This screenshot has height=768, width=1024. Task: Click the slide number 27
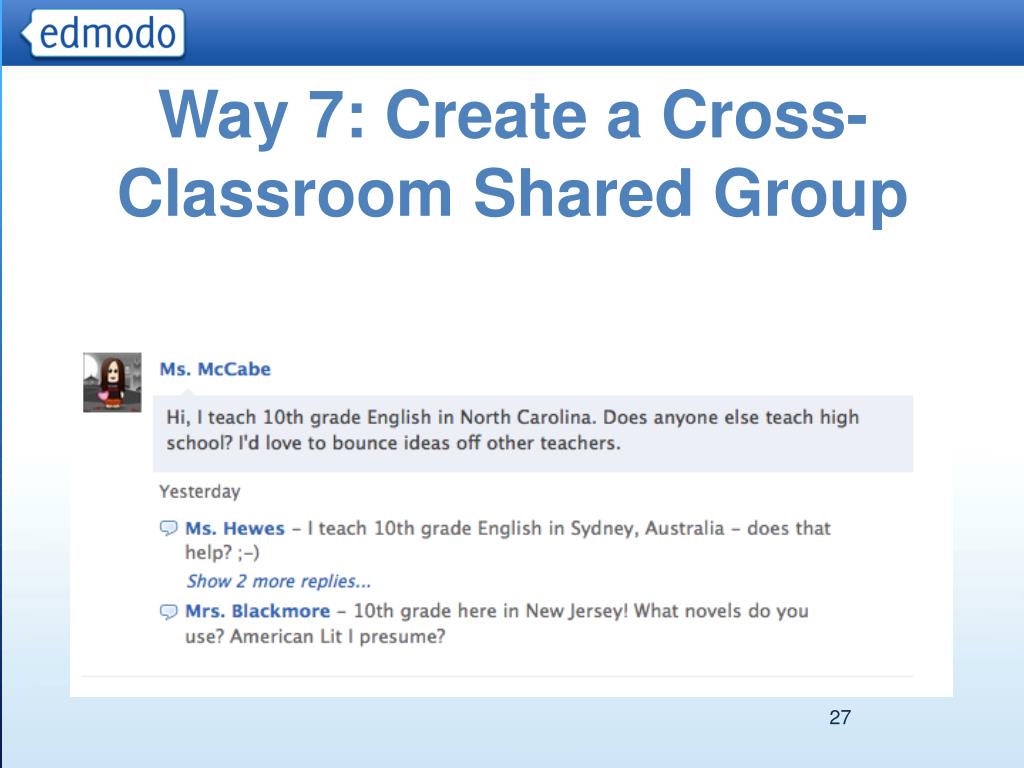pos(840,718)
